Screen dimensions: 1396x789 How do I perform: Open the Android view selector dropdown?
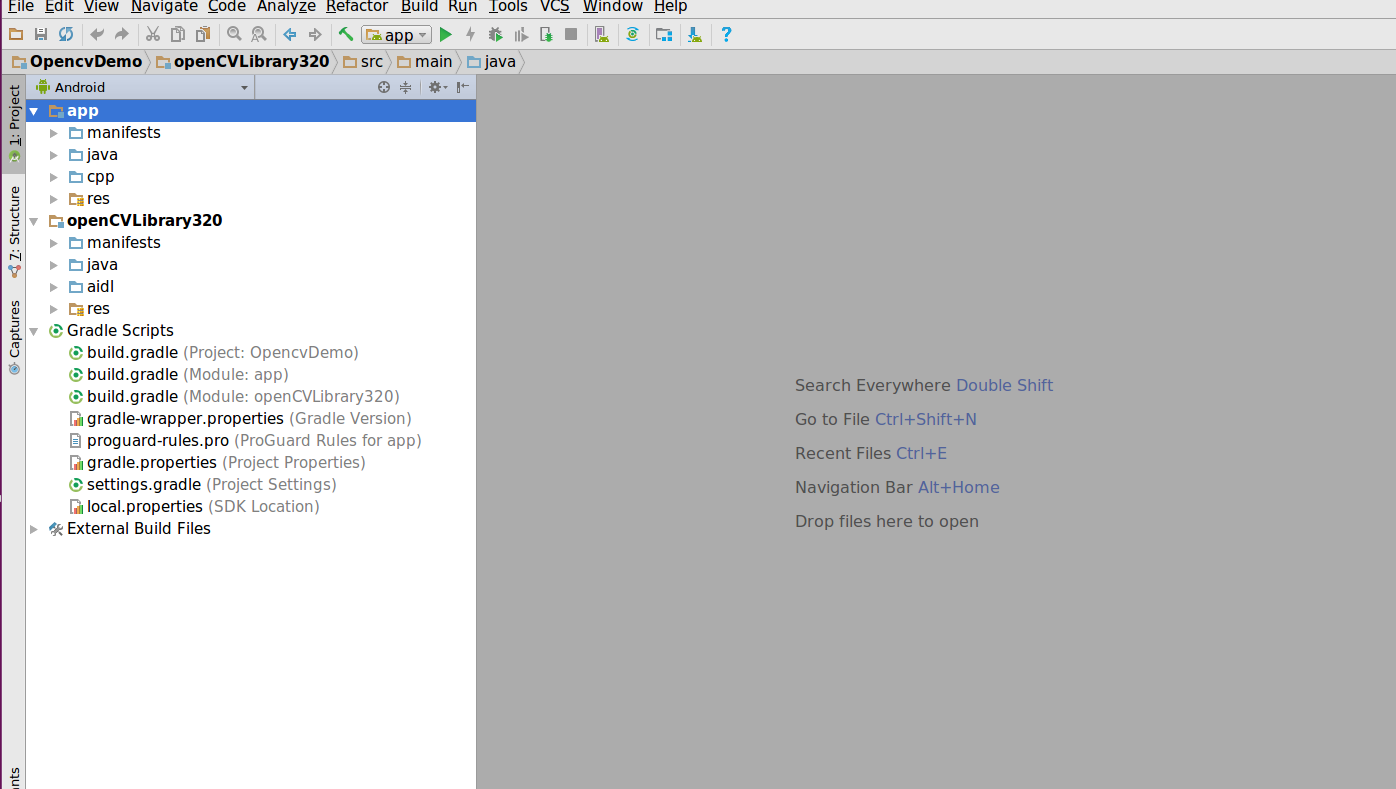[x=142, y=87]
